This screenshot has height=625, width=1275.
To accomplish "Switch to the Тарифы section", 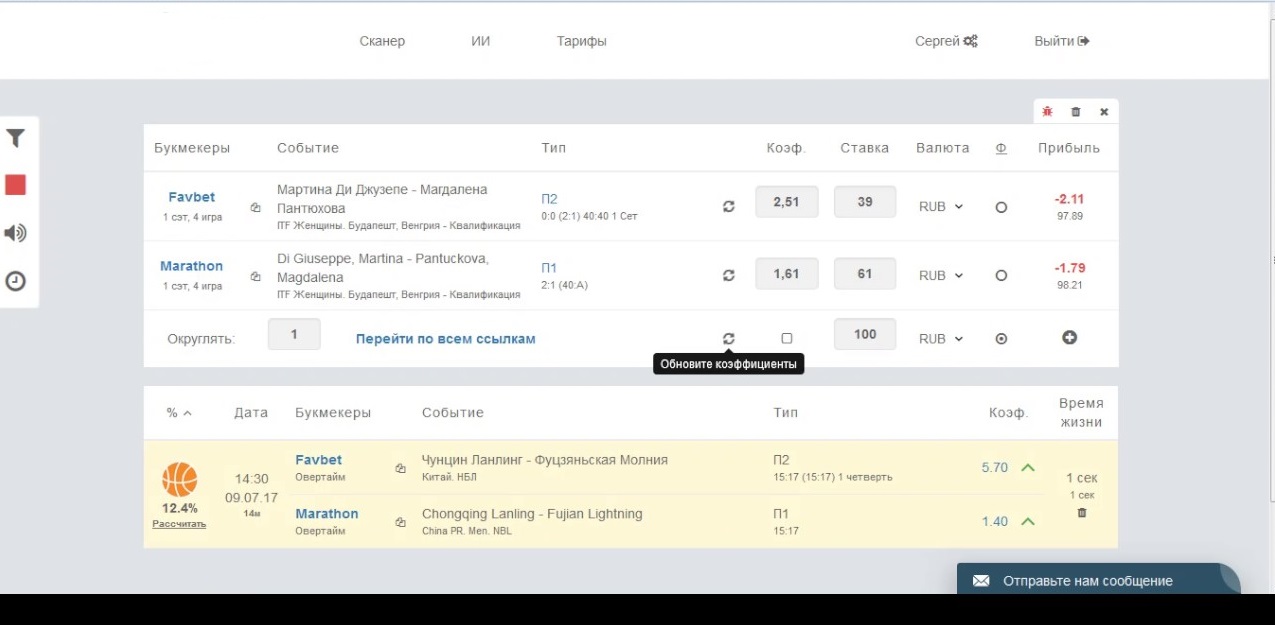I will coord(581,41).
